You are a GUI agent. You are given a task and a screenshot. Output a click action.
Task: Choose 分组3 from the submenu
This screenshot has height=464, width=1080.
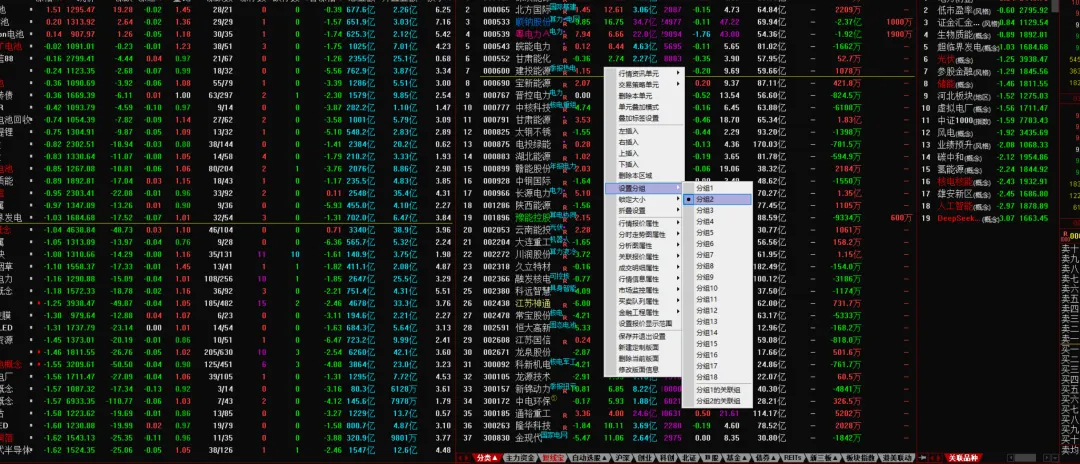[x=716, y=210]
